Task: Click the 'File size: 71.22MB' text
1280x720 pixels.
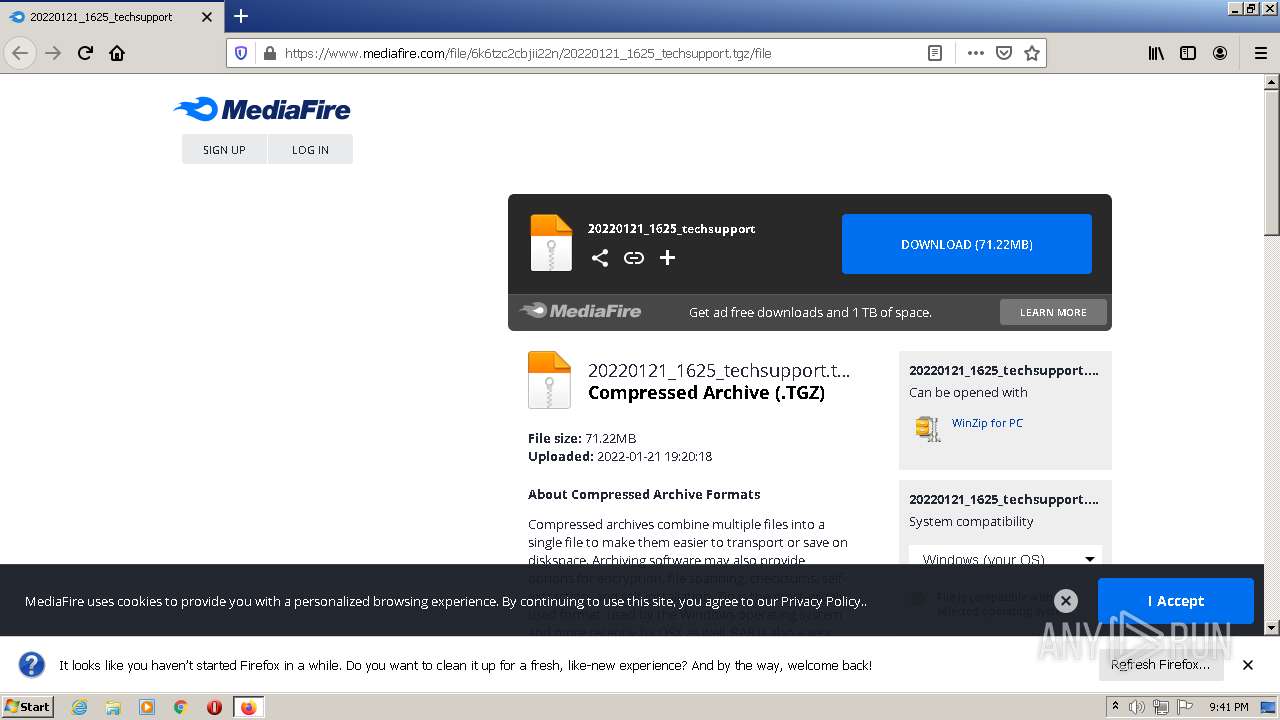Action: [582, 438]
